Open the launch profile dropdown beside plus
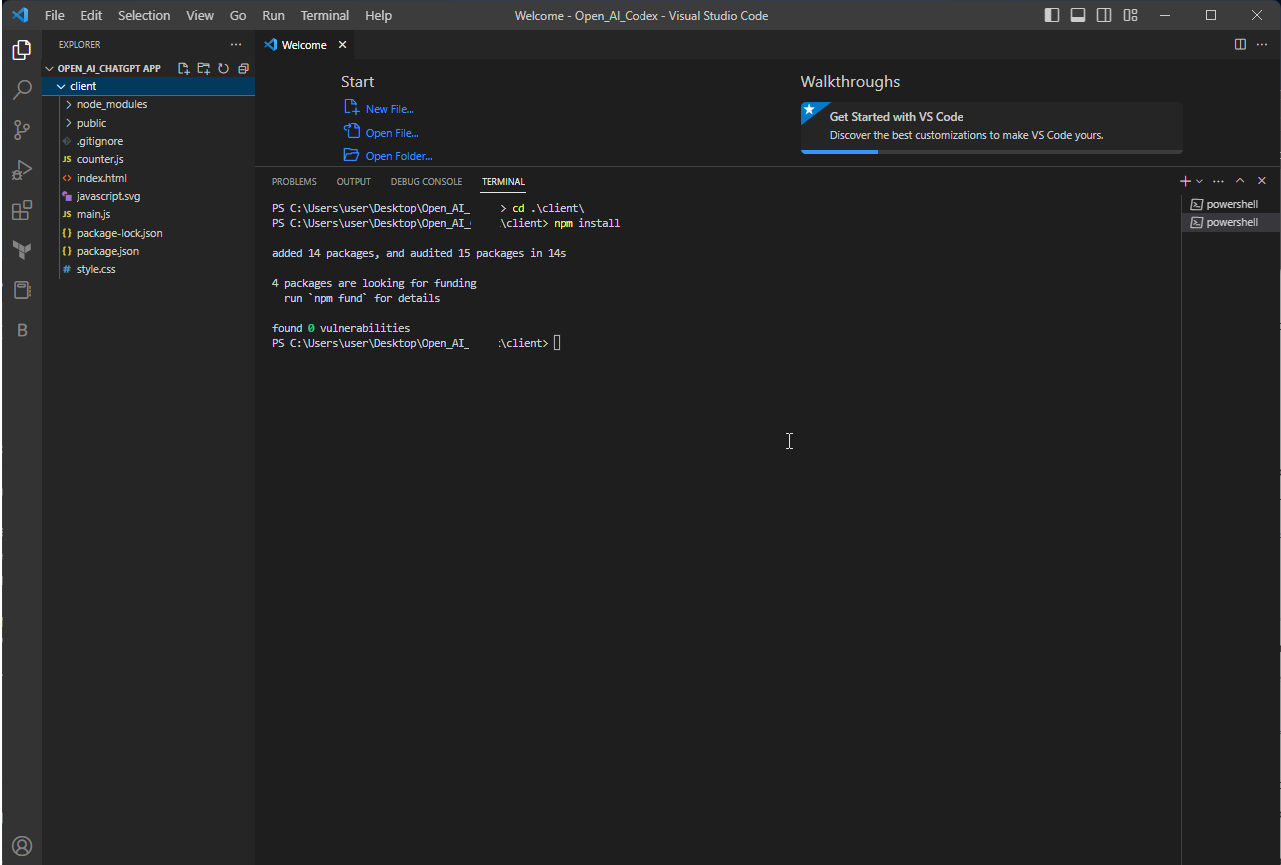 1199,181
